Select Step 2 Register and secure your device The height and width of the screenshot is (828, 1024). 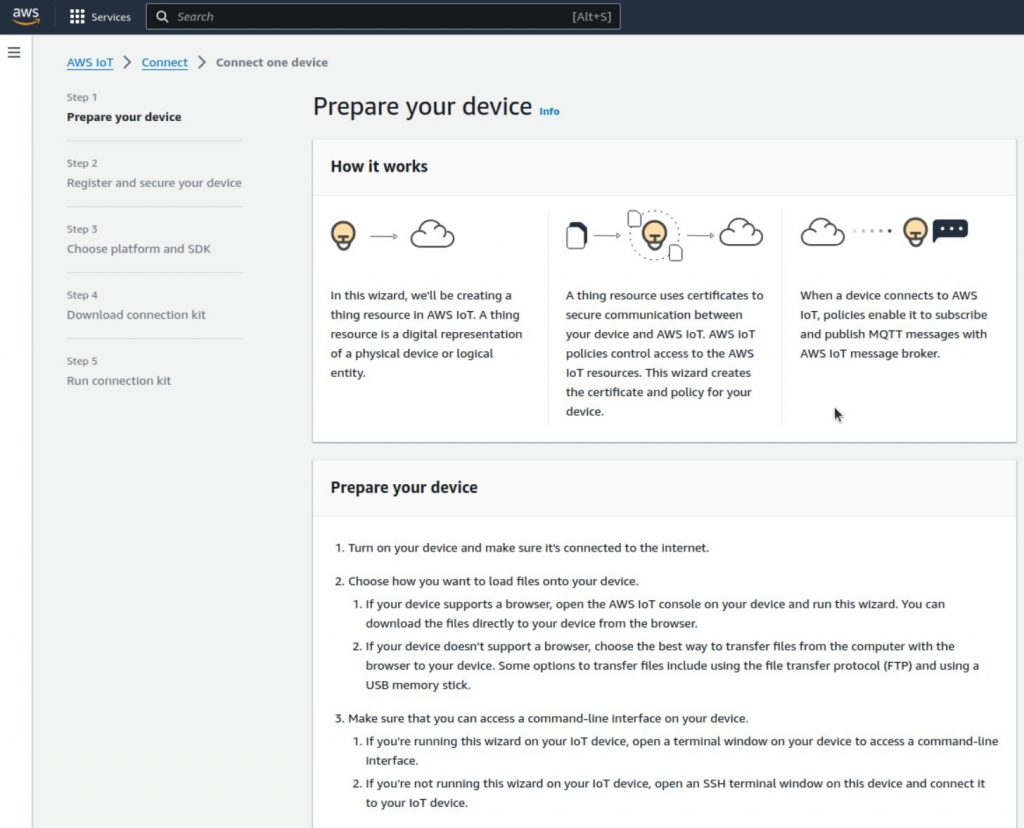[x=154, y=183]
